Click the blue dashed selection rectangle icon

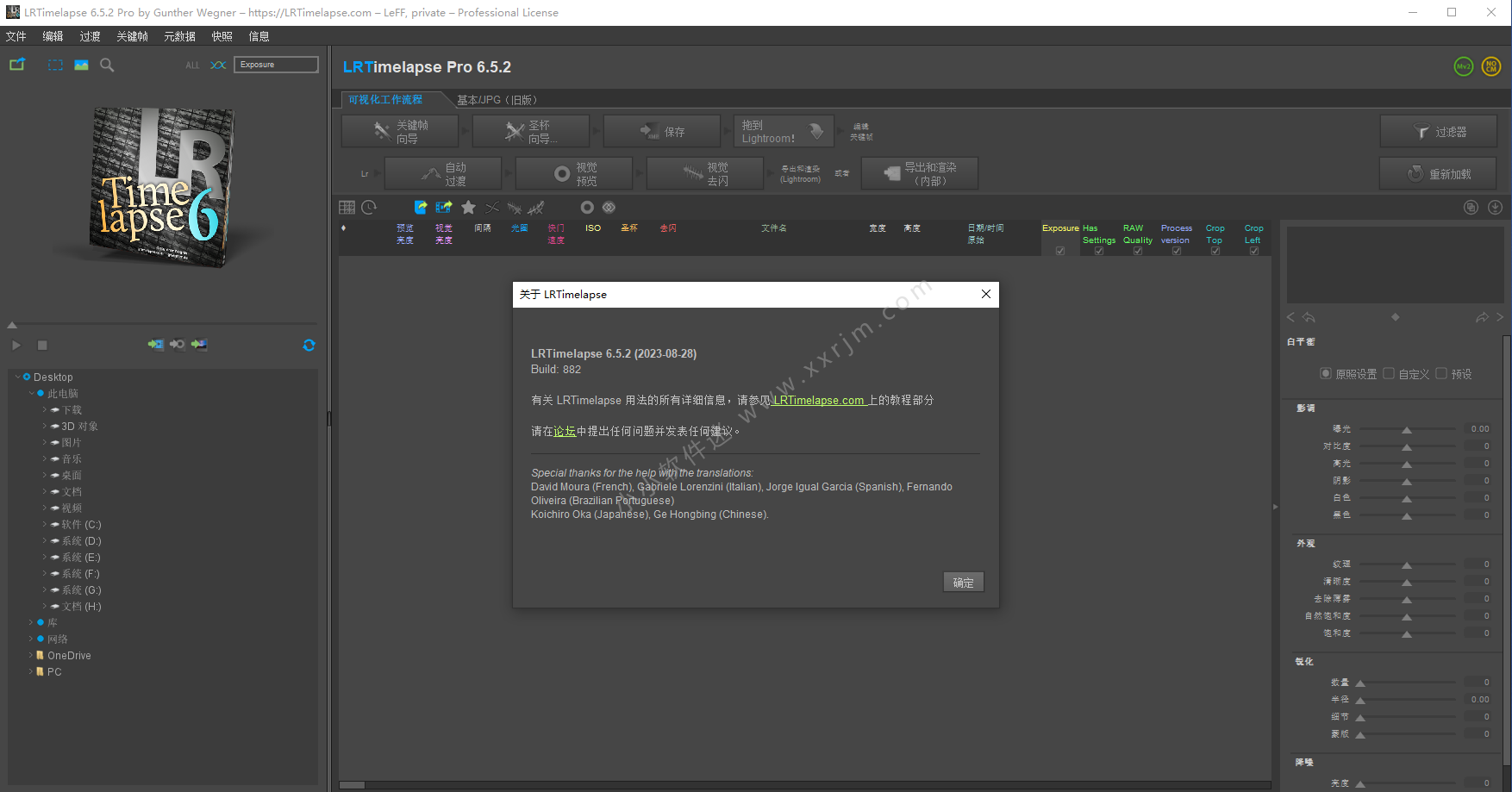pos(55,65)
